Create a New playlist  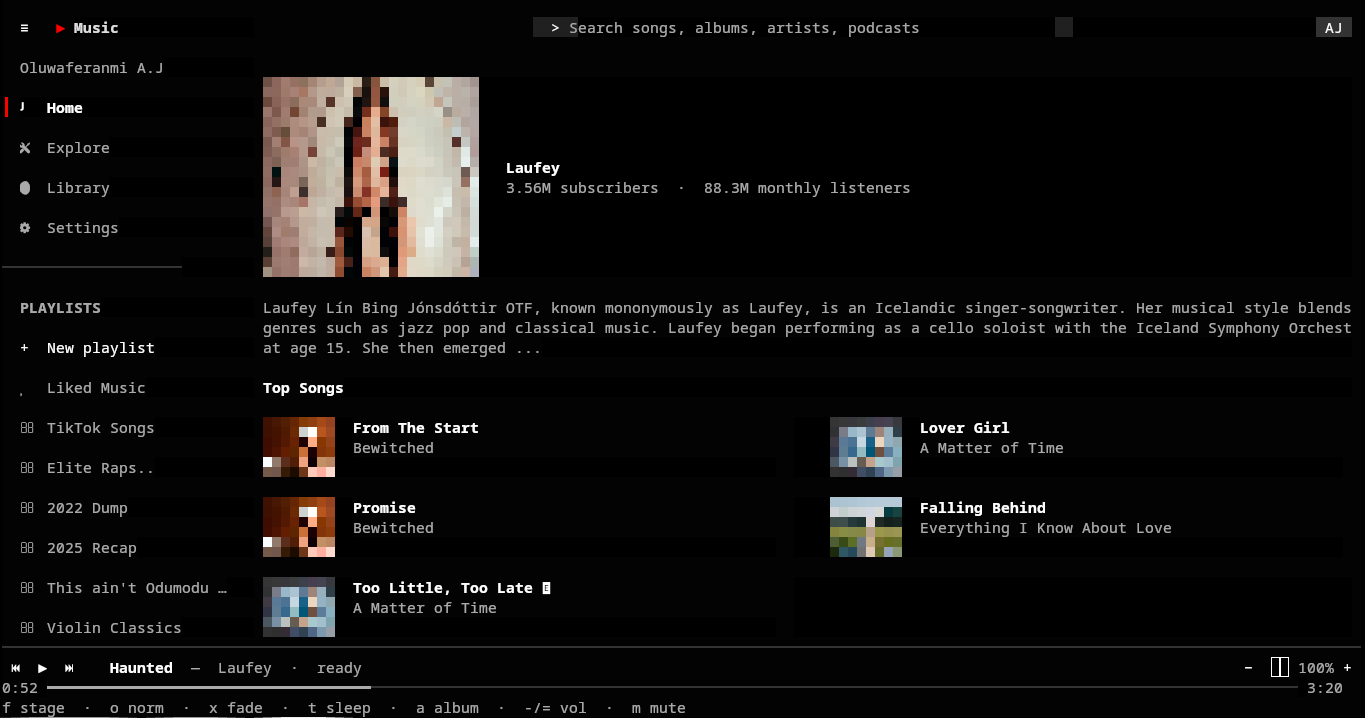click(100, 348)
